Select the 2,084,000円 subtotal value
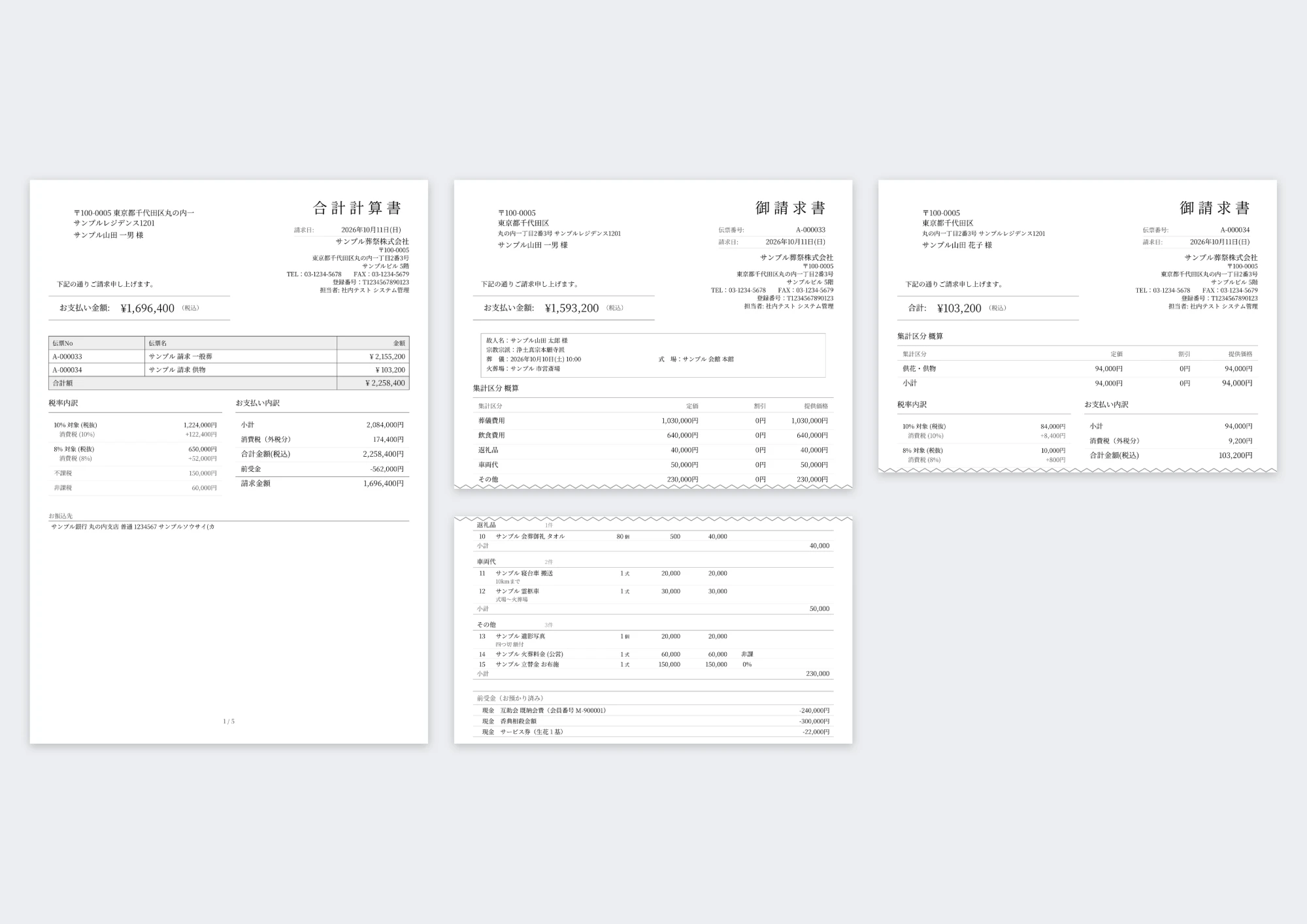The height and width of the screenshot is (924, 1307). (385, 425)
